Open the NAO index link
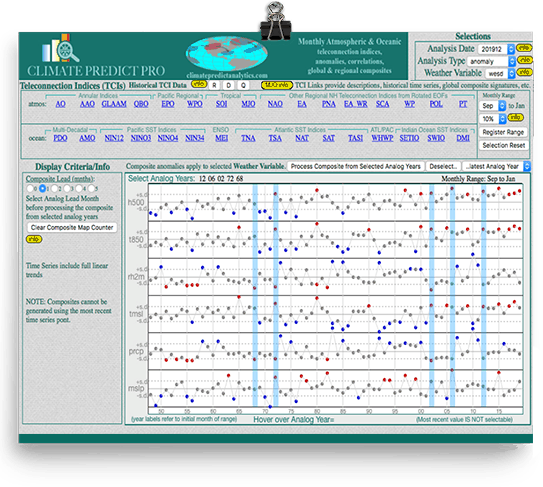This screenshot has height=487, width=543. click(275, 104)
